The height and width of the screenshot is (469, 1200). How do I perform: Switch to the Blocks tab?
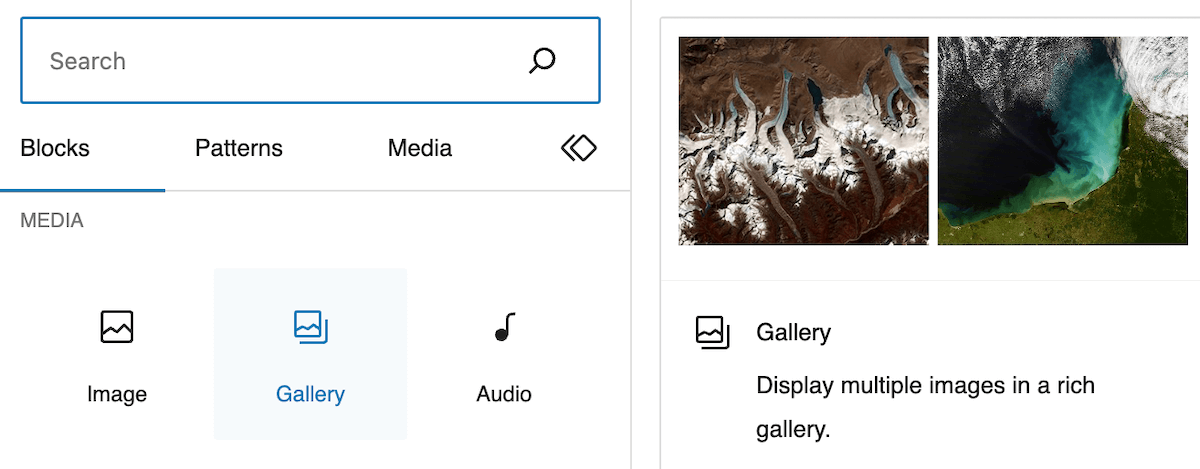pyautogui.click(x=55, y=149)
